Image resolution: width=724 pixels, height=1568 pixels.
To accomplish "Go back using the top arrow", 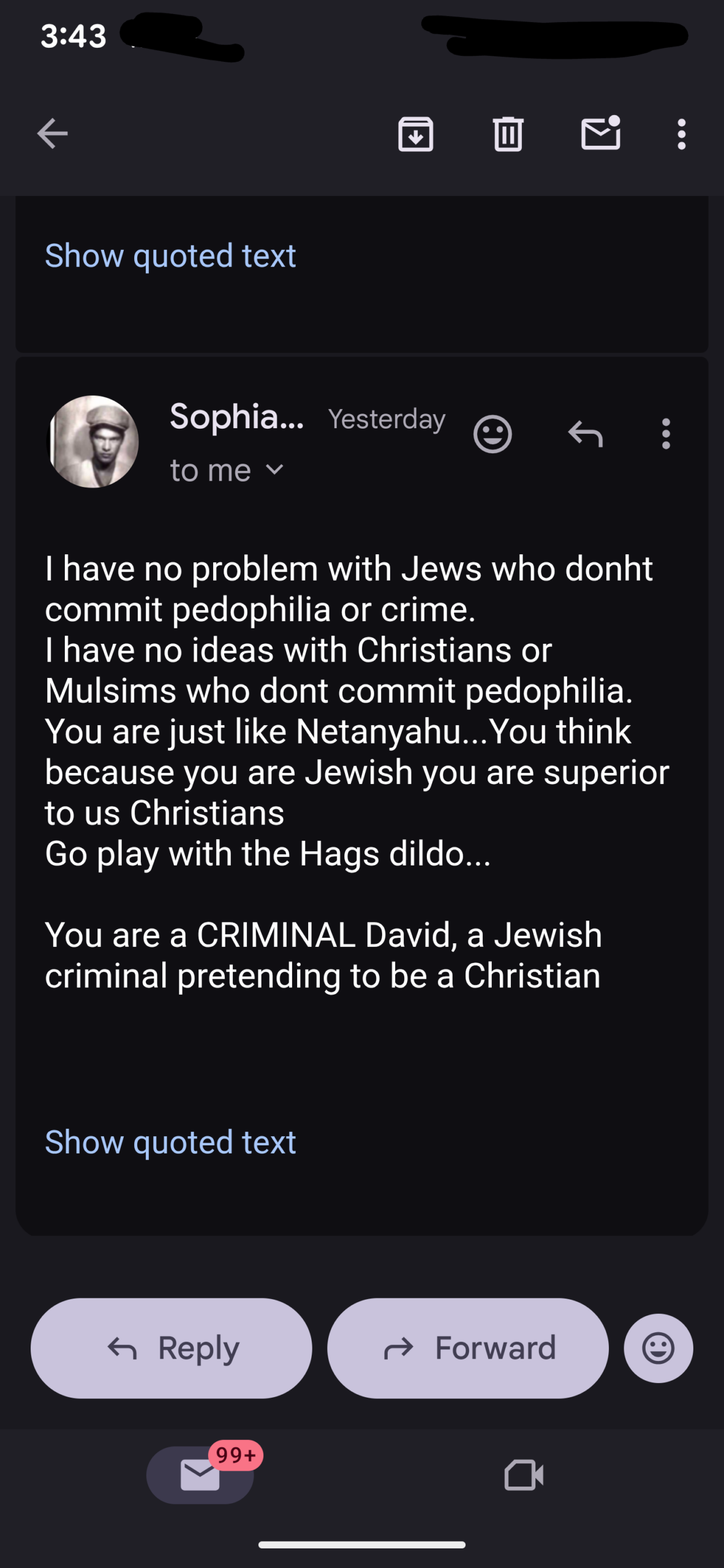I will tap(52, 134).
